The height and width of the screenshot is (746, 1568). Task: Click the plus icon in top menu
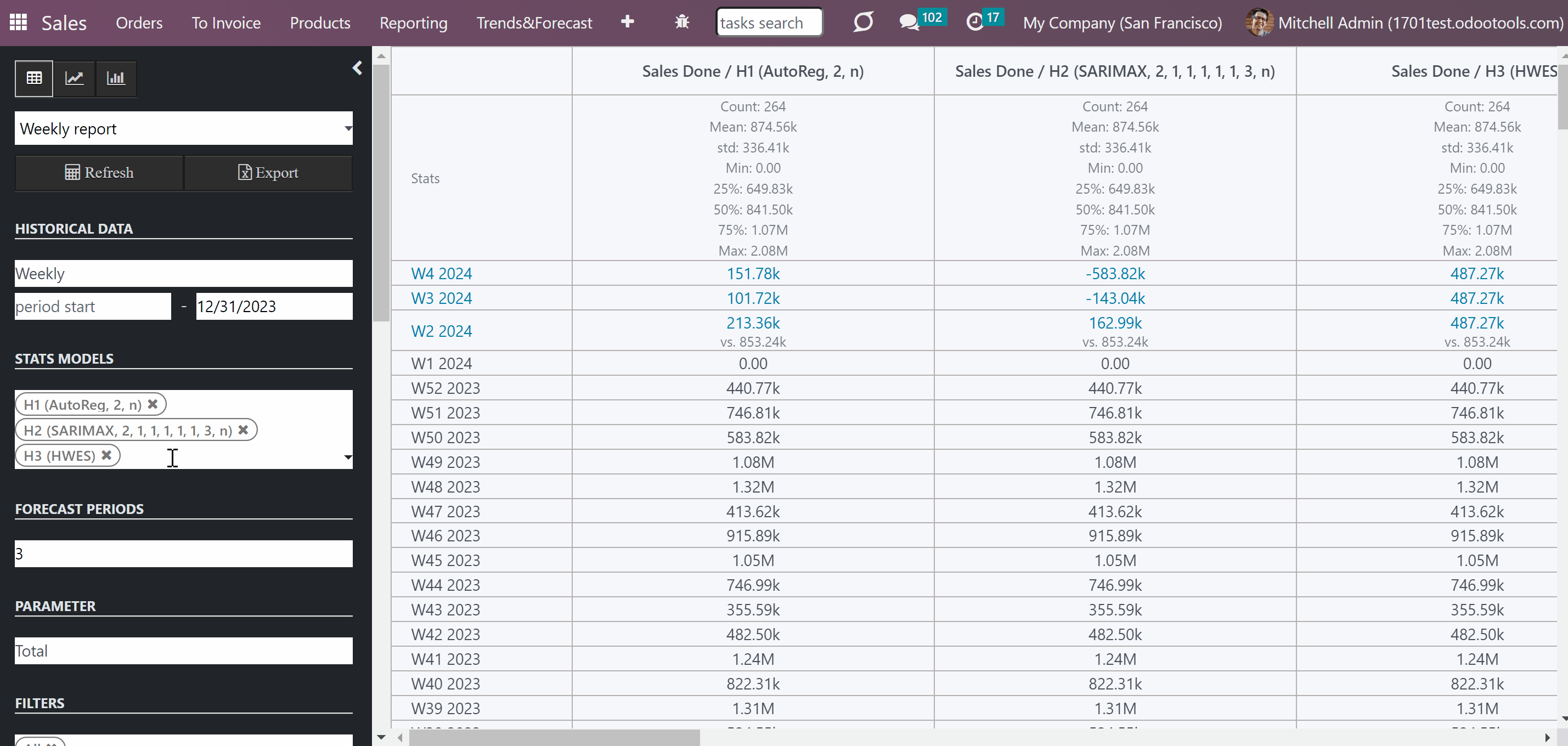click(x=628, y=22)
